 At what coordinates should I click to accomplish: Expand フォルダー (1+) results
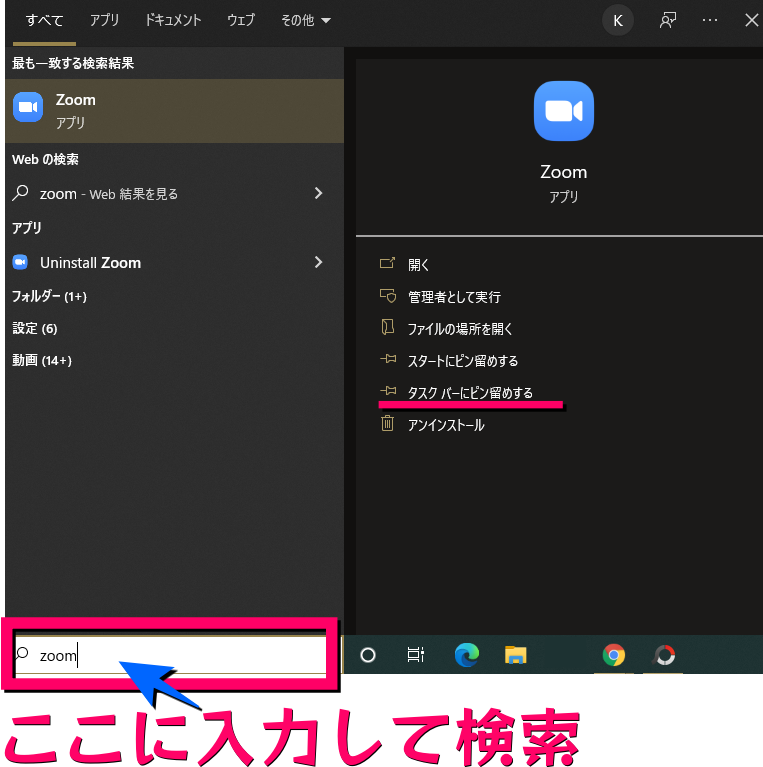[49, 296]
